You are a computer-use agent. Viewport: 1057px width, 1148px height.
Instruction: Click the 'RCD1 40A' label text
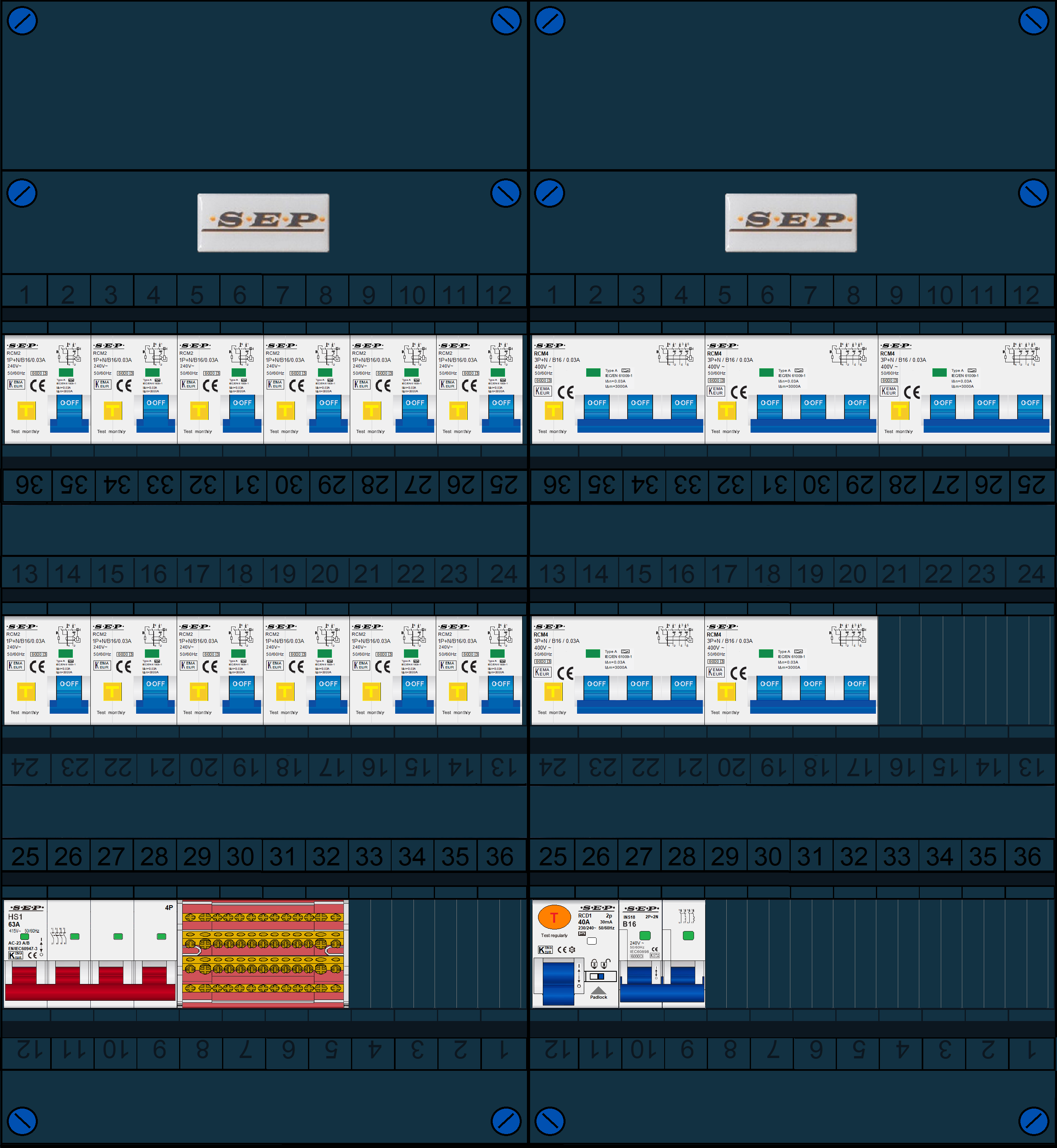pyautogui.click(x=585, y=919)
